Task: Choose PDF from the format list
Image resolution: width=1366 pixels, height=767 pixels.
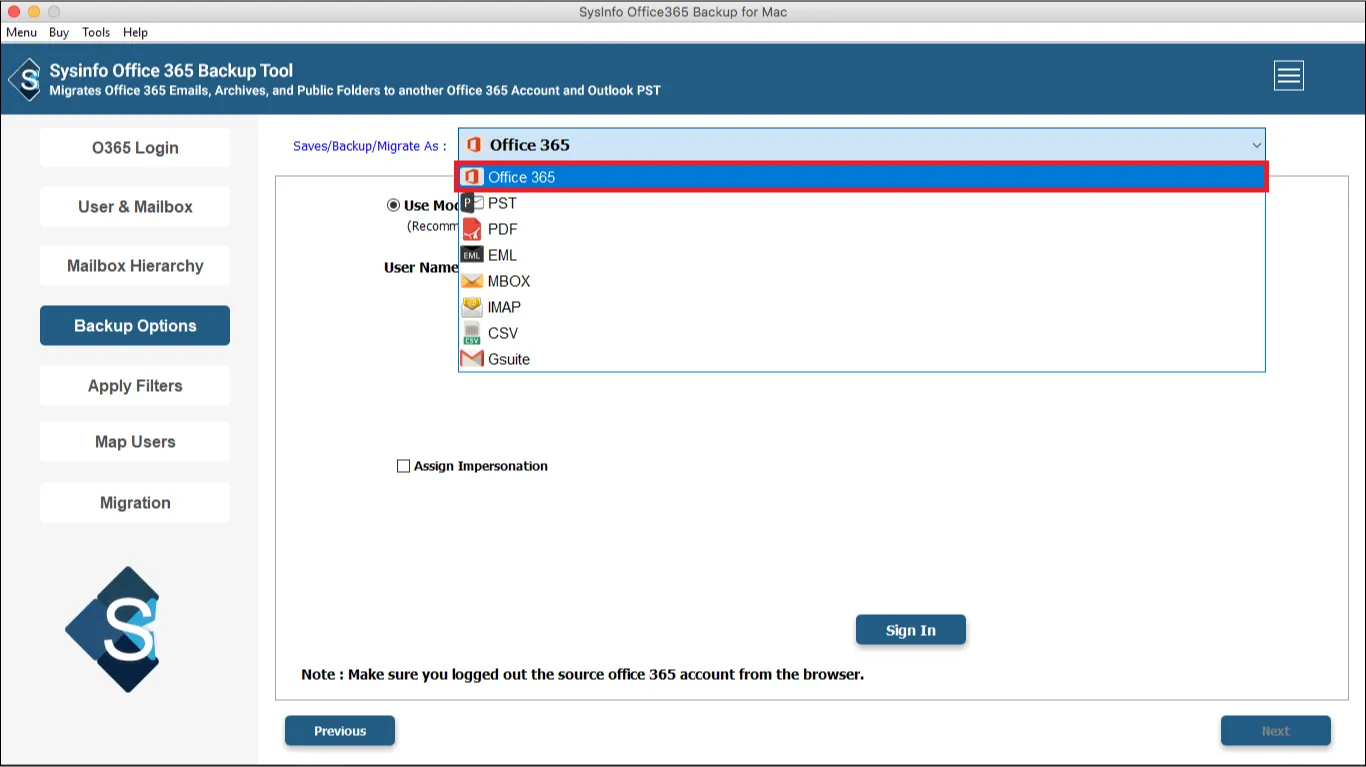Action: point(862,229)
